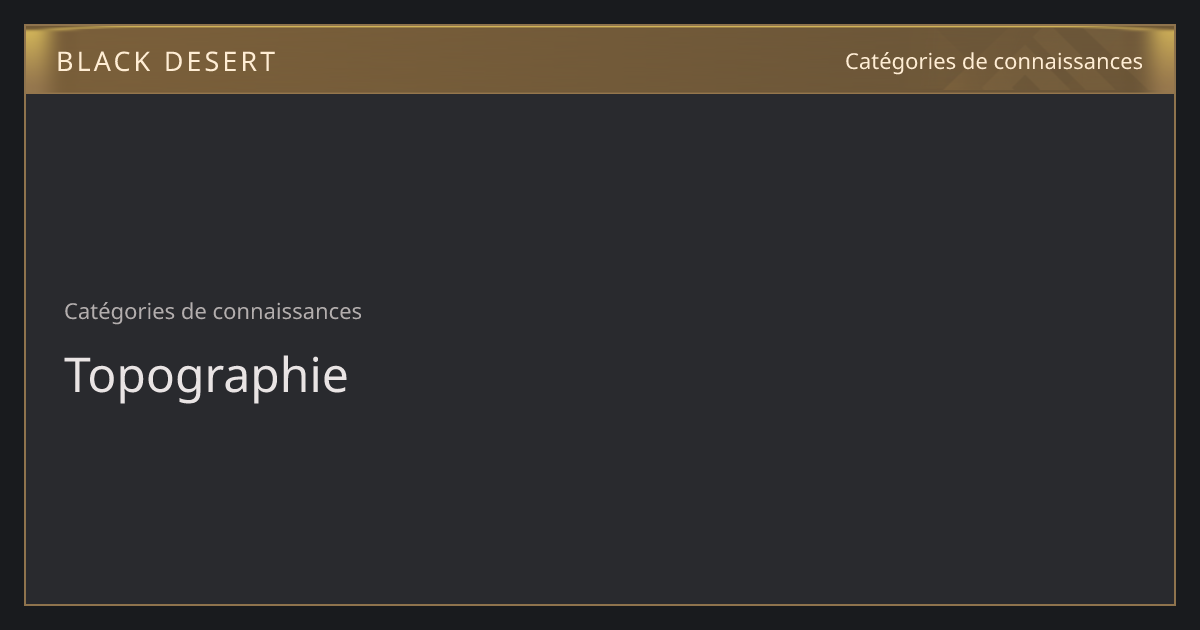Screen dimensions: 1200x630
Task: Open Catégories de connaissances in the header
Action: click(x=993, y=62)
